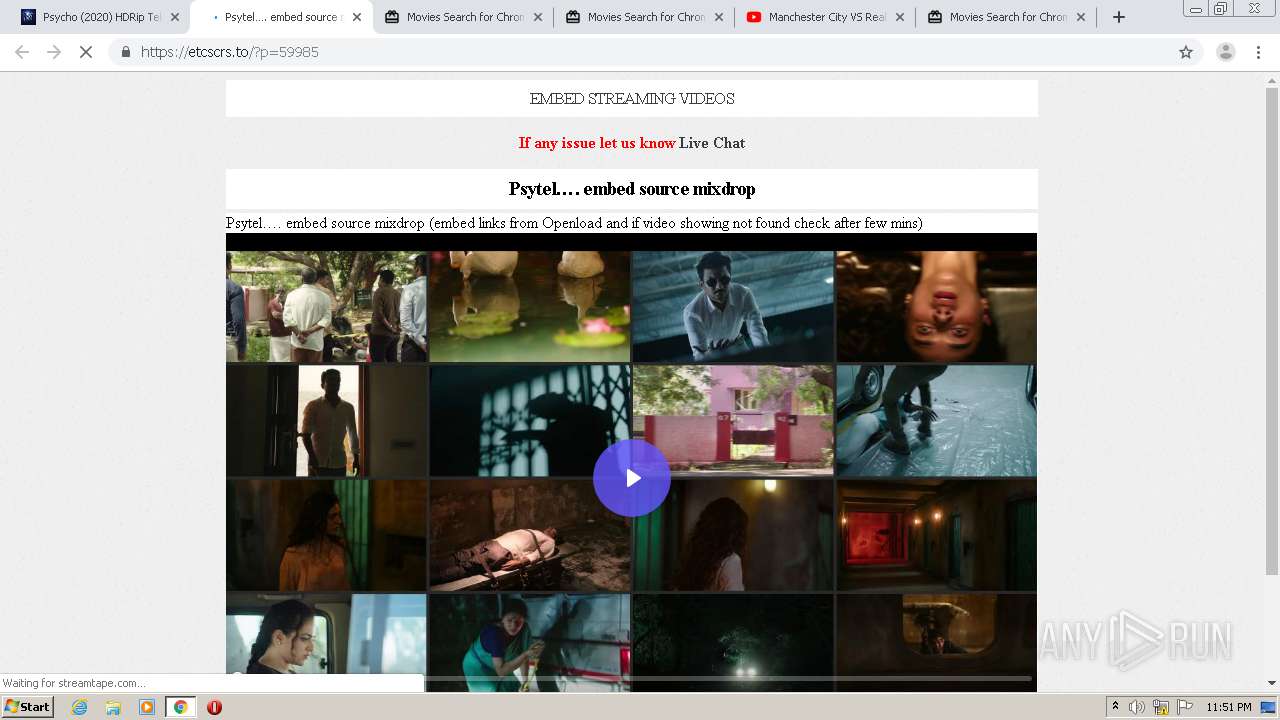Click thumbnail of man in sunglasses
This screenshot has height=720, width=1280.
(733, 306)
